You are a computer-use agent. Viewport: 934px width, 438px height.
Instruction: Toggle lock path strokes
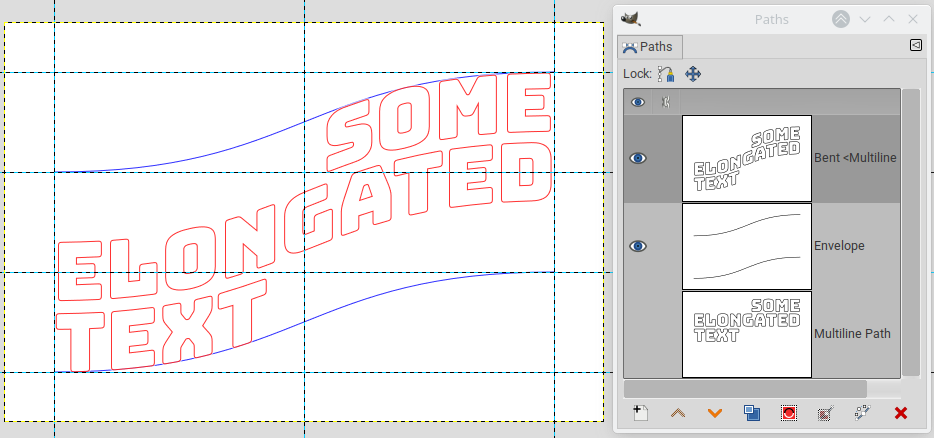tap(666, 74)
